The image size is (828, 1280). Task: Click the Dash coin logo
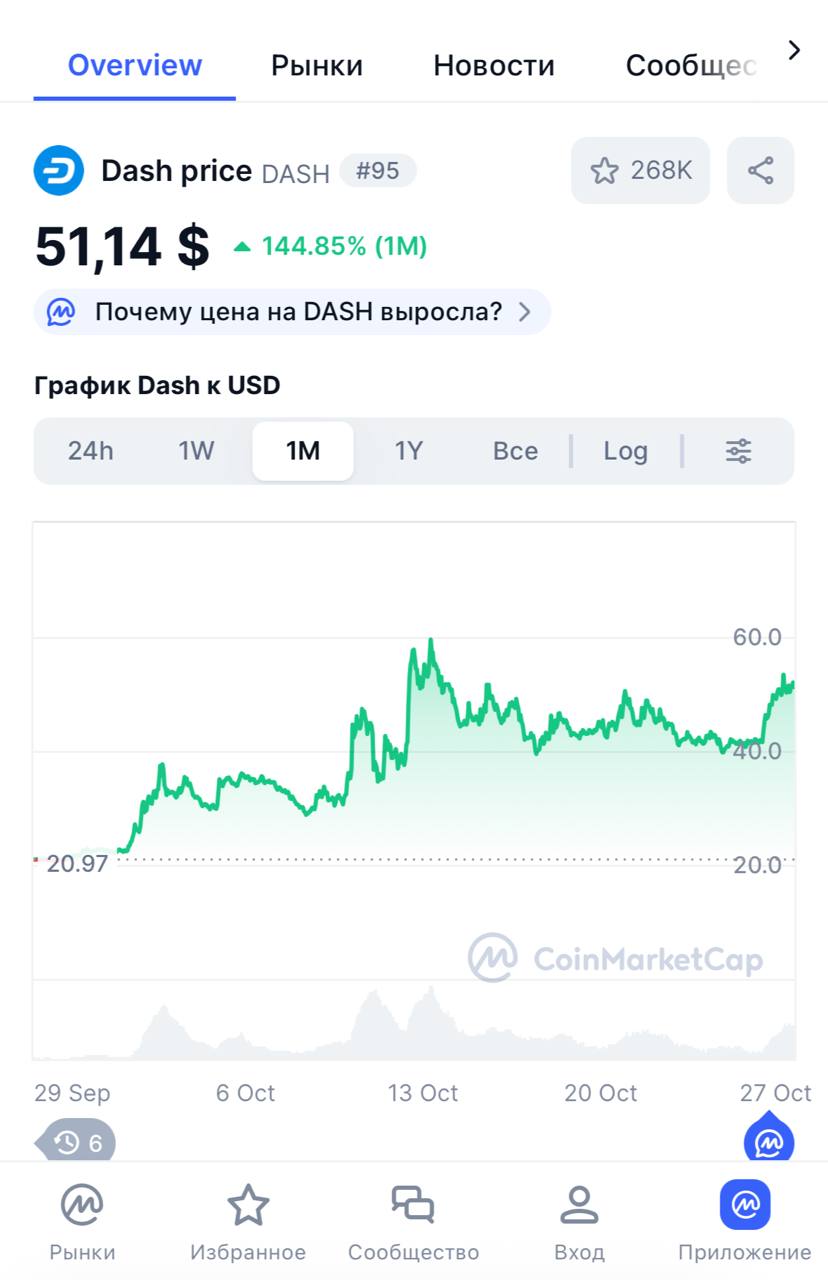59,171
